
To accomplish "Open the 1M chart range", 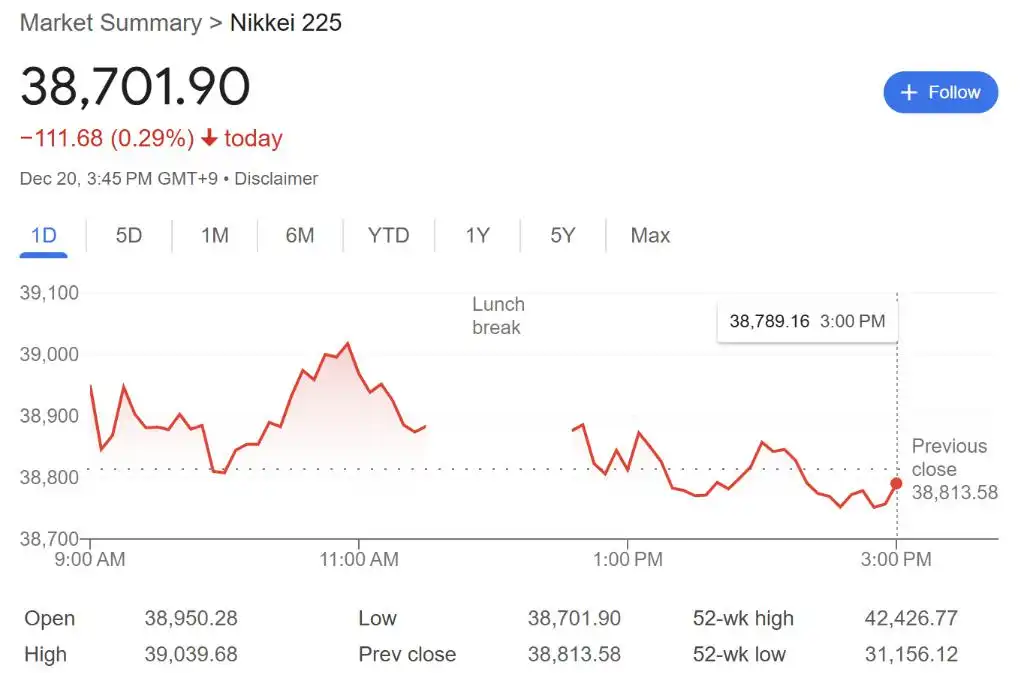I will point(215,235).
